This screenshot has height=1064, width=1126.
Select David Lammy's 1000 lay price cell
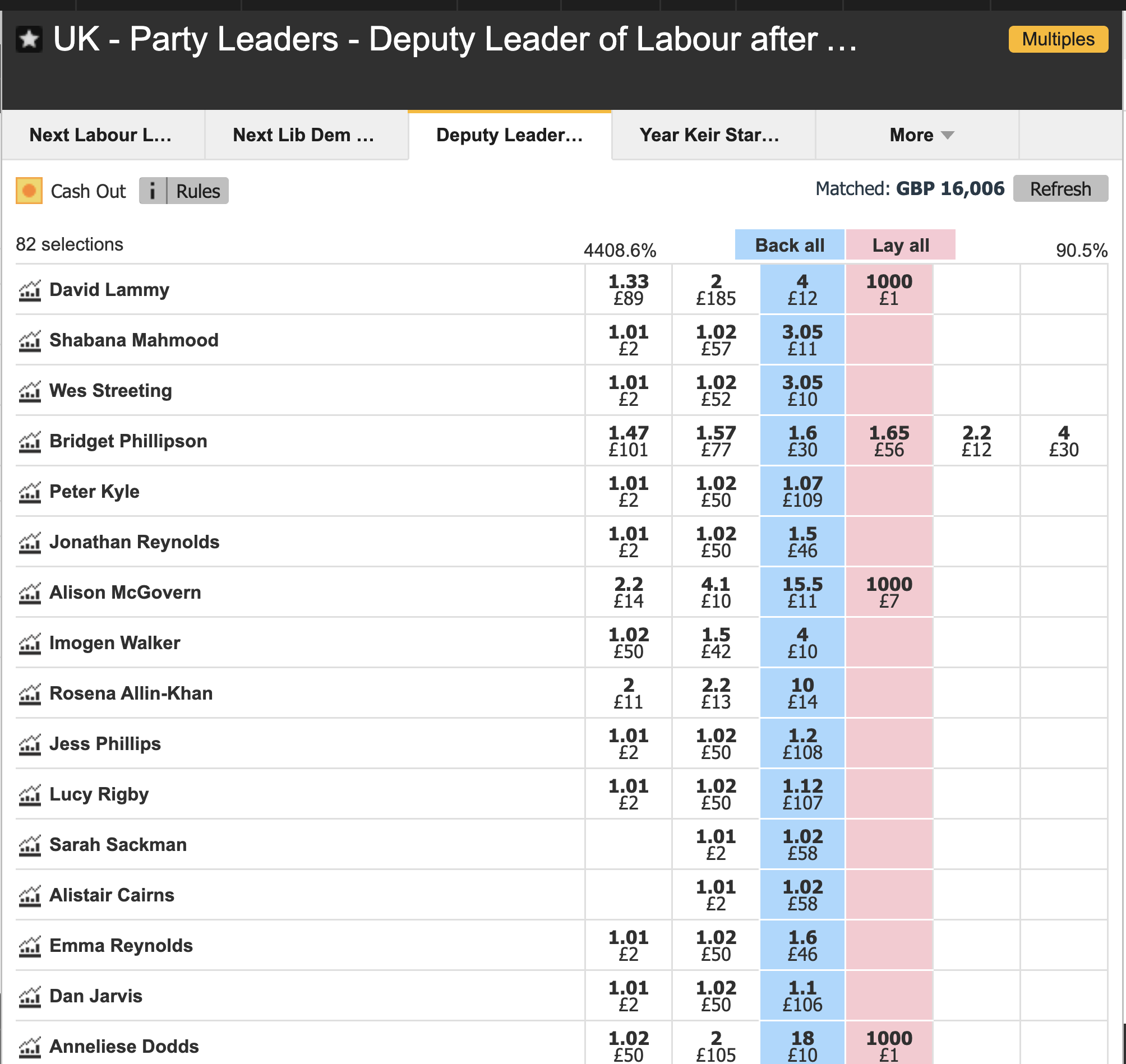pos(888,290)
